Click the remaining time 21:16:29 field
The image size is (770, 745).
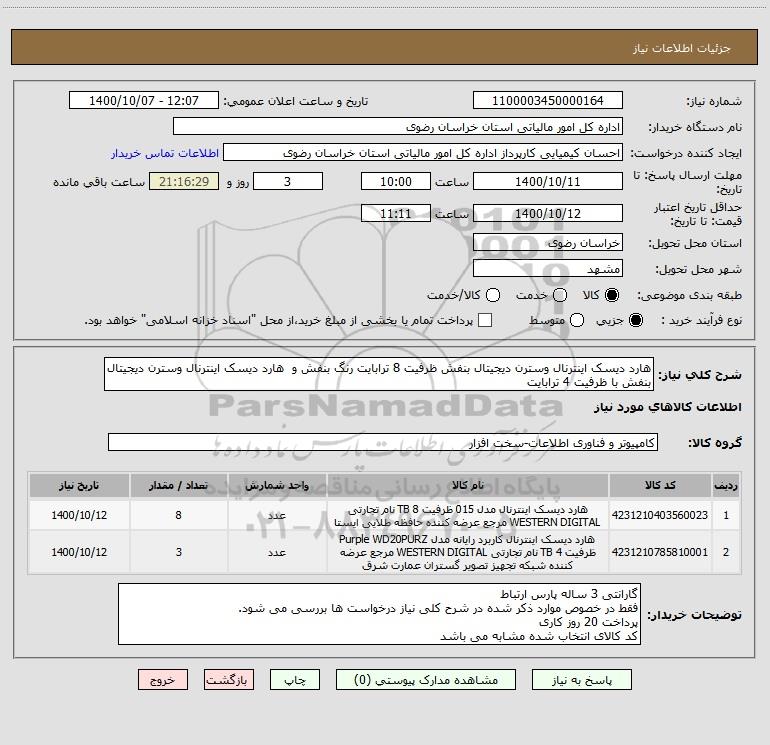(184, 181)
